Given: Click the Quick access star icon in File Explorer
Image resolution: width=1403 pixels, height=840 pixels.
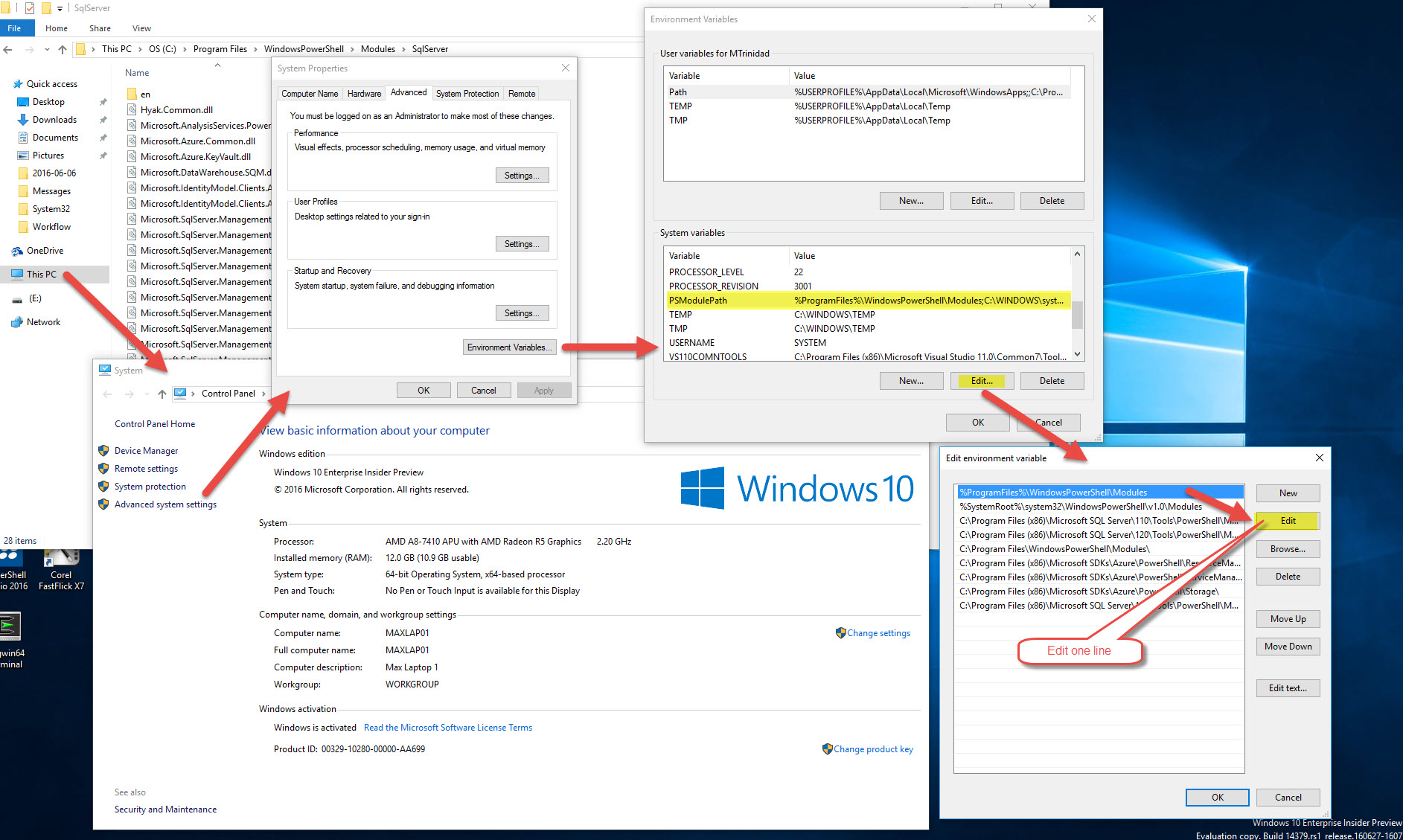Looking at the screenshot, I should (18, 84).
